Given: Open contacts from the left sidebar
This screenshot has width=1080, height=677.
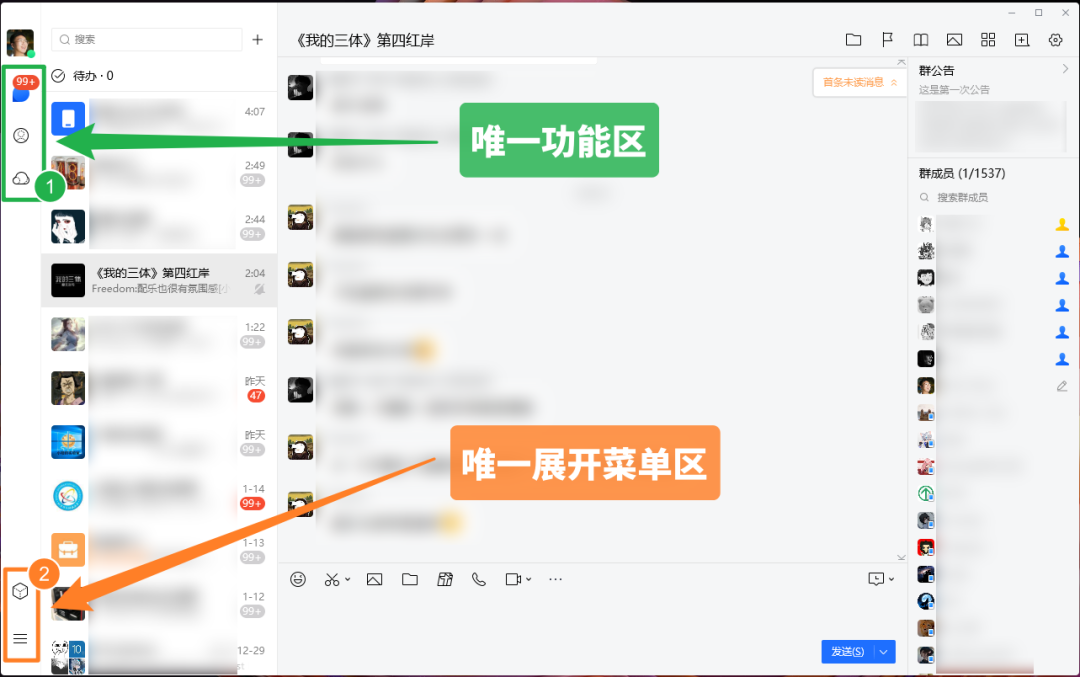Looking at the screenshot, I should pyautogui.click(x=21, y=136).
